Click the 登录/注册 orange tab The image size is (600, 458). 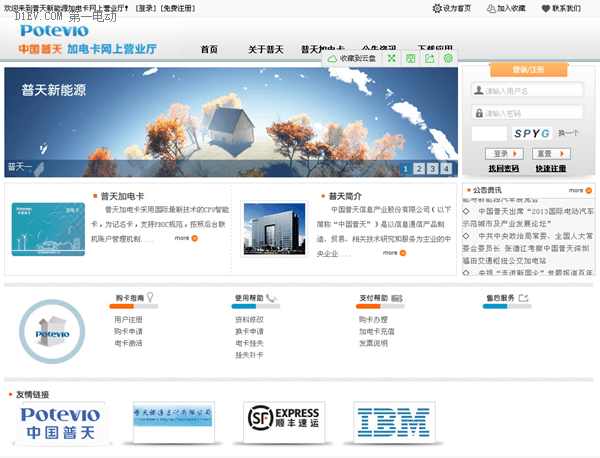point(528,70)
